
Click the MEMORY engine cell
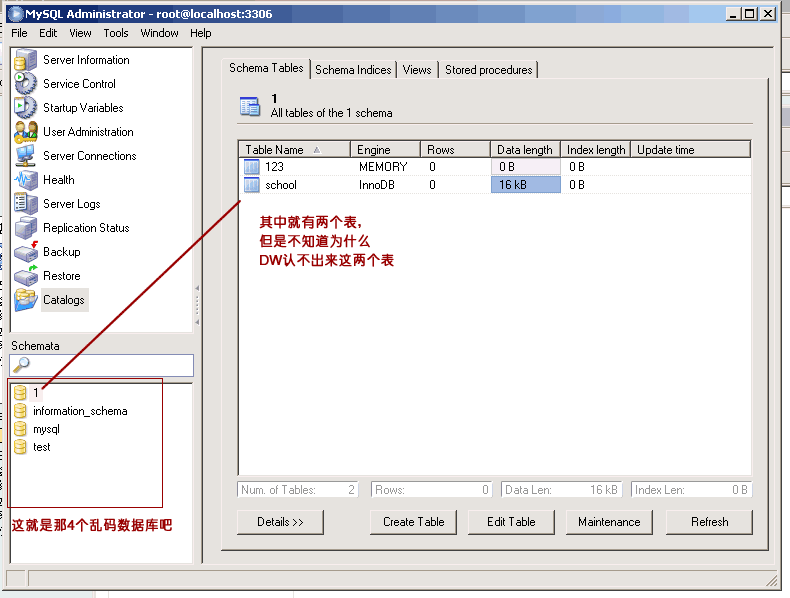pyautogui.click(x=383, y=167)
